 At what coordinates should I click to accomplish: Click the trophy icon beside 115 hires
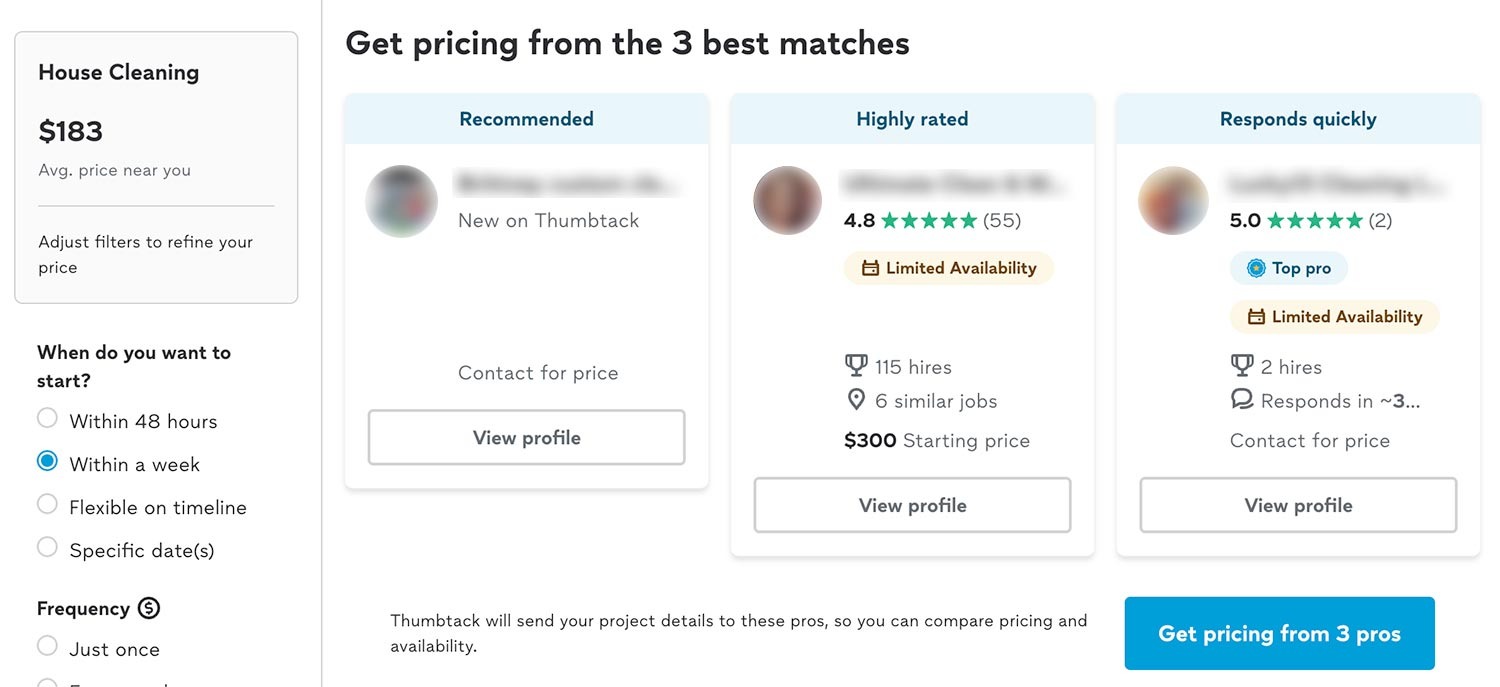click(x=856, y=366)
